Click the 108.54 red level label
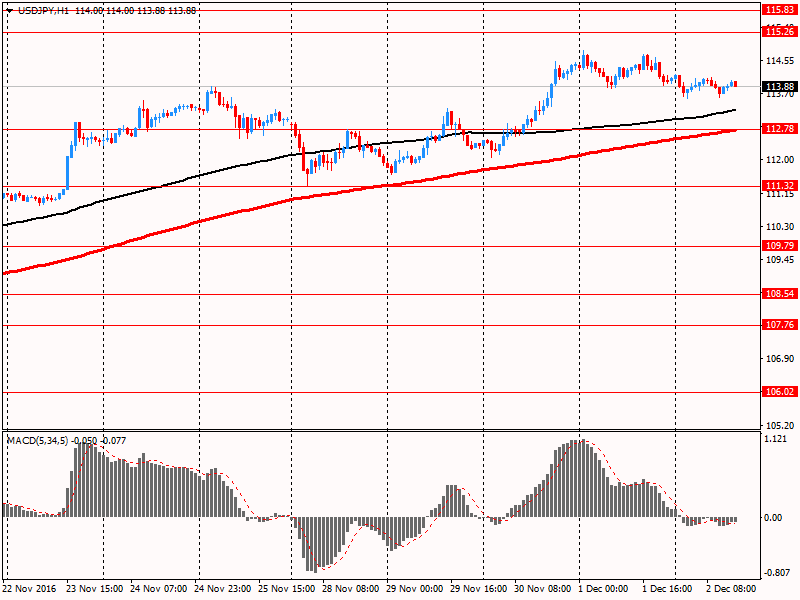This screenshot has width=800, height=600. tap(779, 294)
